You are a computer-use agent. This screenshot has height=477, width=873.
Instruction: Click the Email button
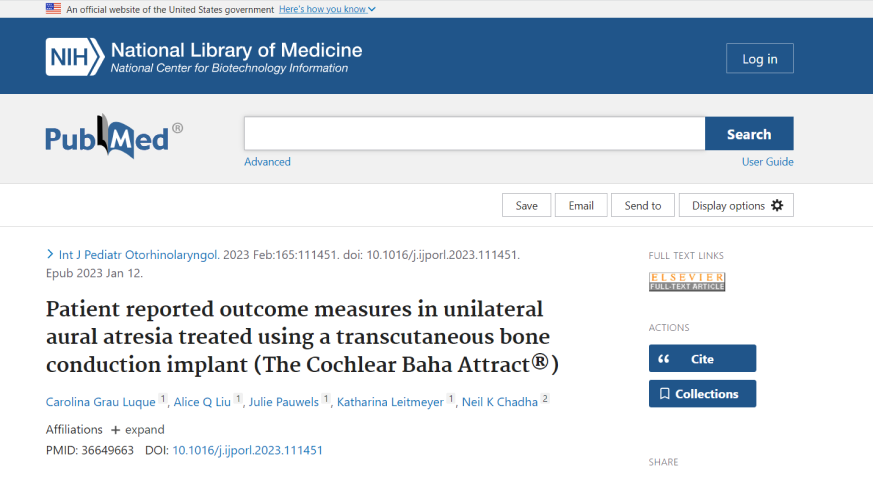[x=581, y=205]
